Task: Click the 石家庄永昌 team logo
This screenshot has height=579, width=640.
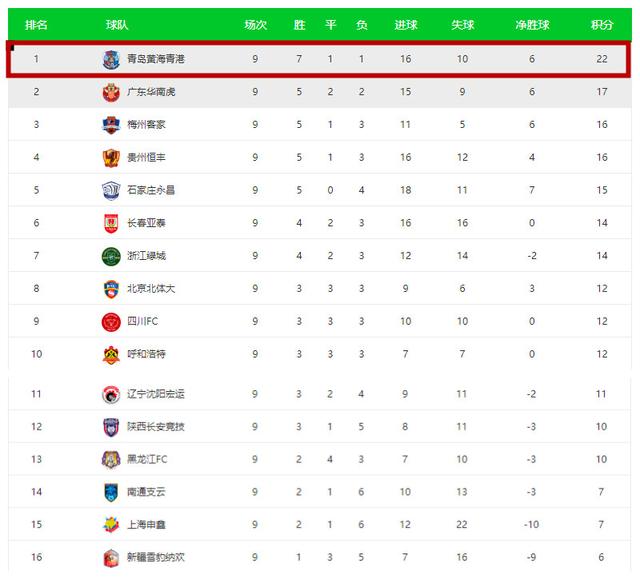Action: (x=110, y=191)
